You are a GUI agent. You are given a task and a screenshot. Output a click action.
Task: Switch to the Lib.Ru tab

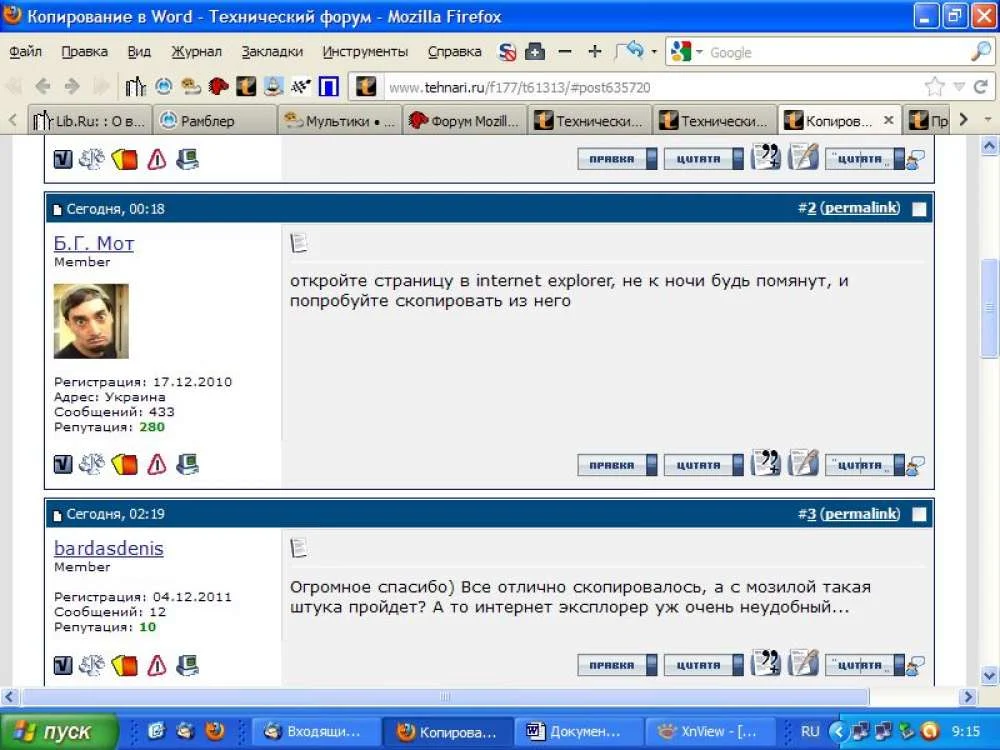pos(89,121)
